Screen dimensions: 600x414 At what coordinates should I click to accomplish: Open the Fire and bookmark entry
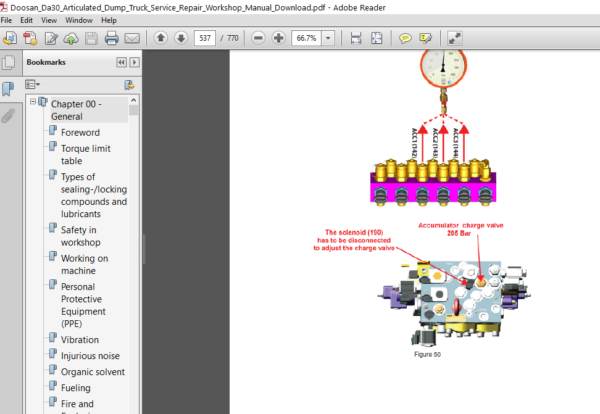click(x=77, y=404)
